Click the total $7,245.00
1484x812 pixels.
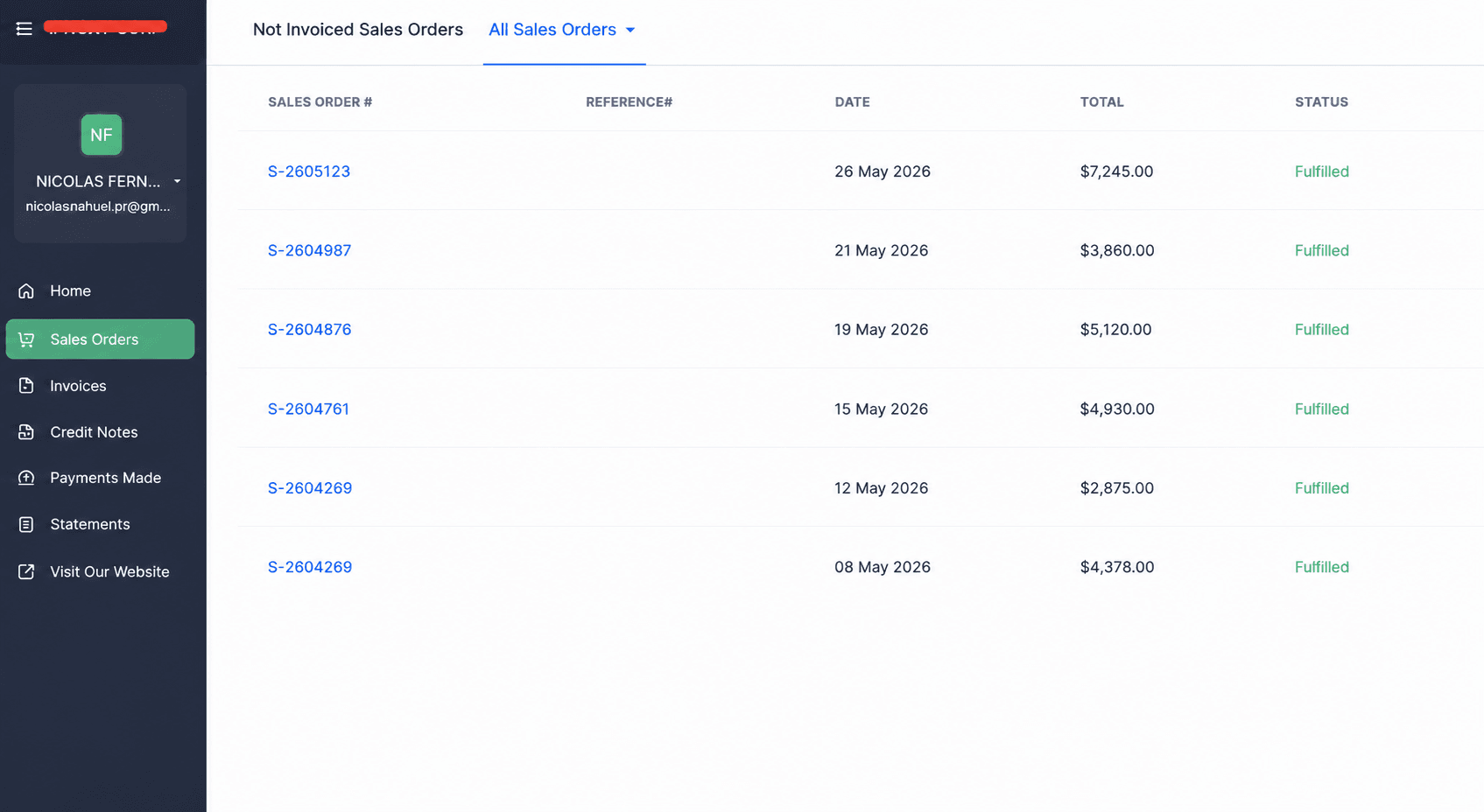(1116, 171)
